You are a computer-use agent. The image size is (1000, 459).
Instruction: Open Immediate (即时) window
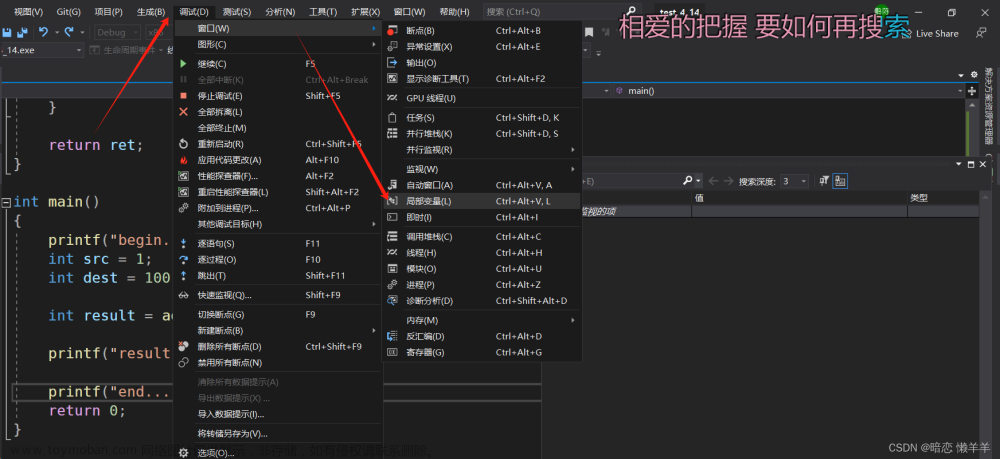click(482, 217)
